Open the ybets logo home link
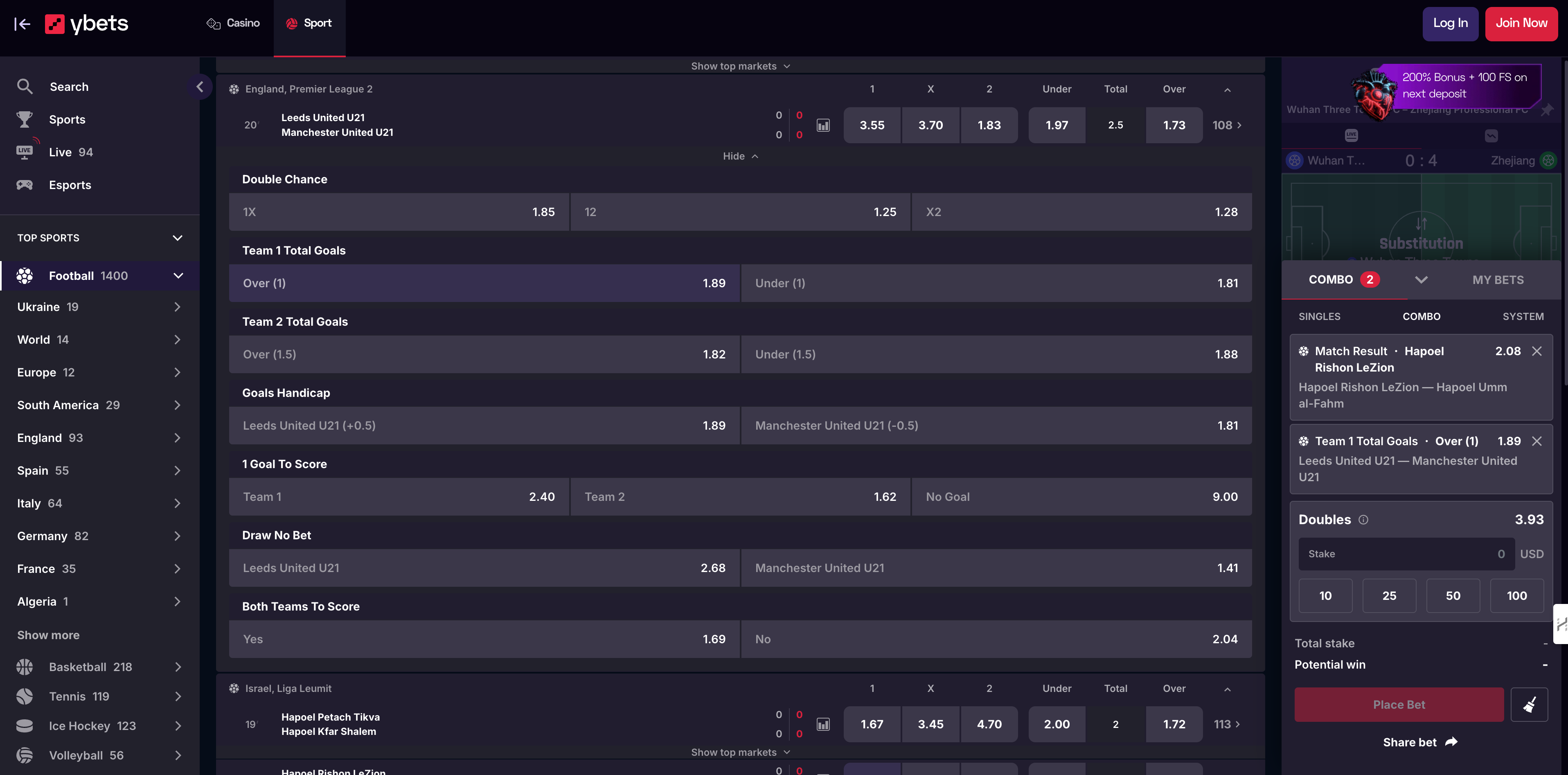This screenshot has width=1568, height=775. pos(86,24)
